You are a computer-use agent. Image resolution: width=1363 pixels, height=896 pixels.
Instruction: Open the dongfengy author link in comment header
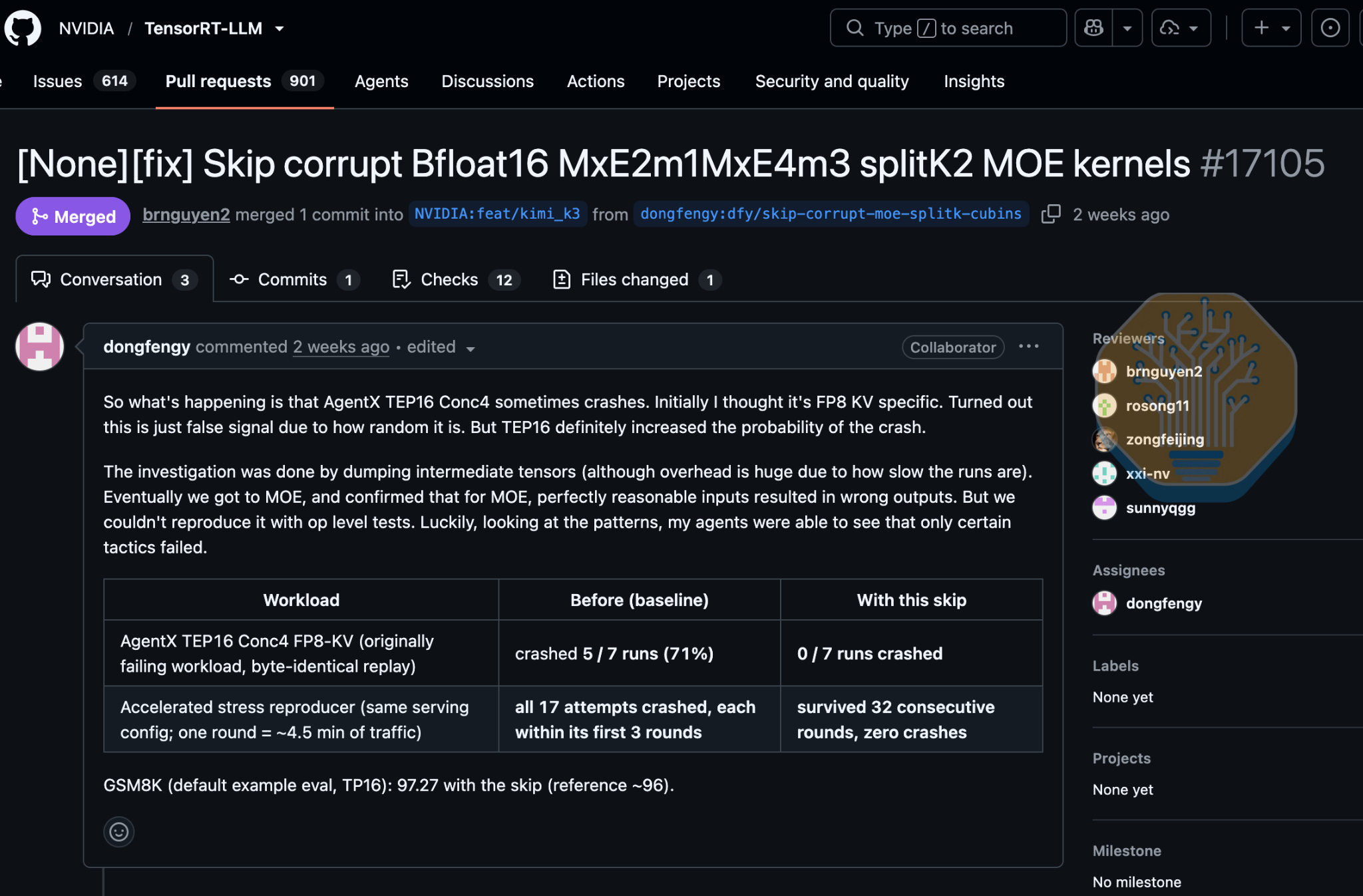[147, 347]
